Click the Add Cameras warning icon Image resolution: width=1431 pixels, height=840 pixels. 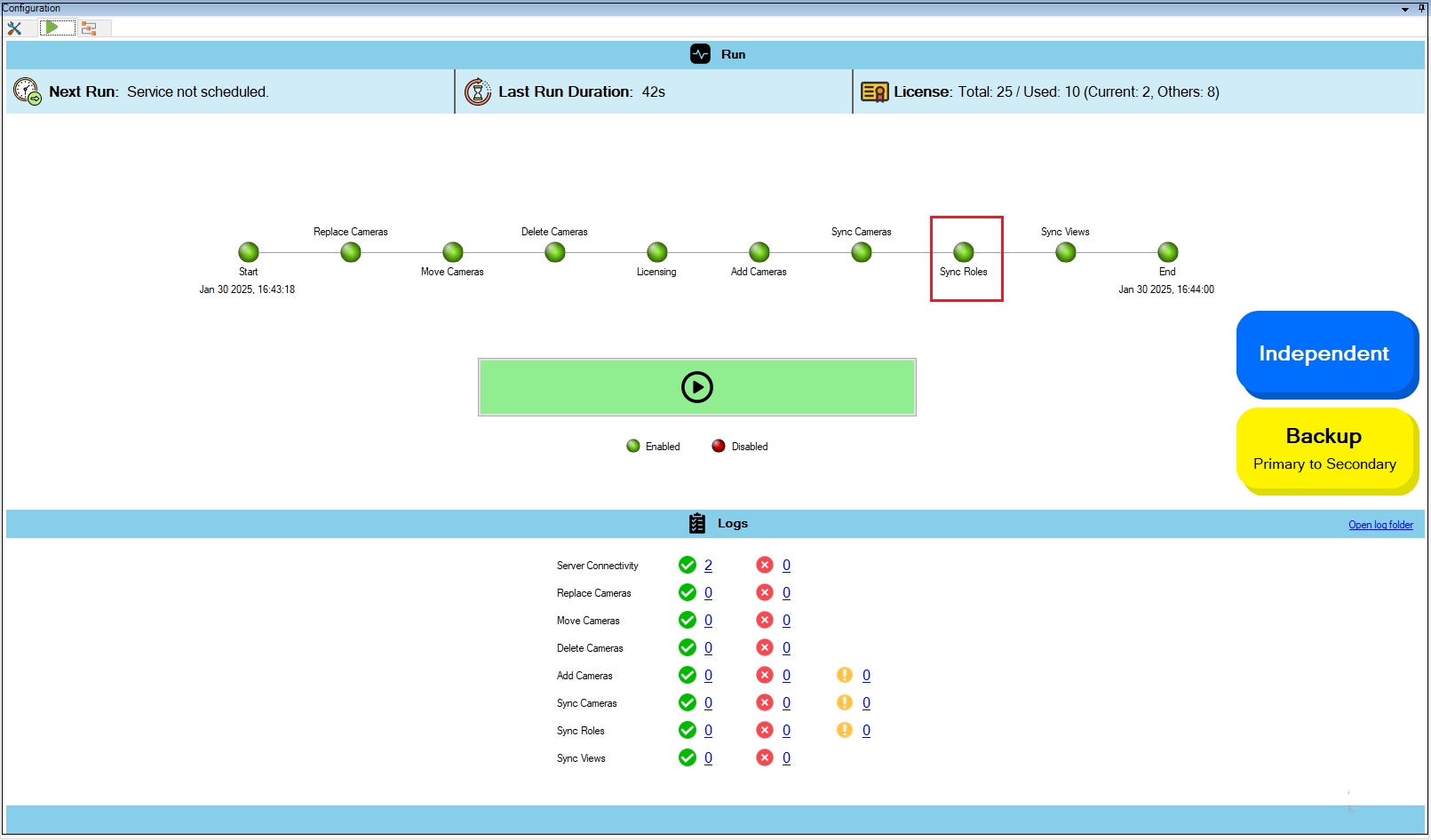[x=845, y=676]
